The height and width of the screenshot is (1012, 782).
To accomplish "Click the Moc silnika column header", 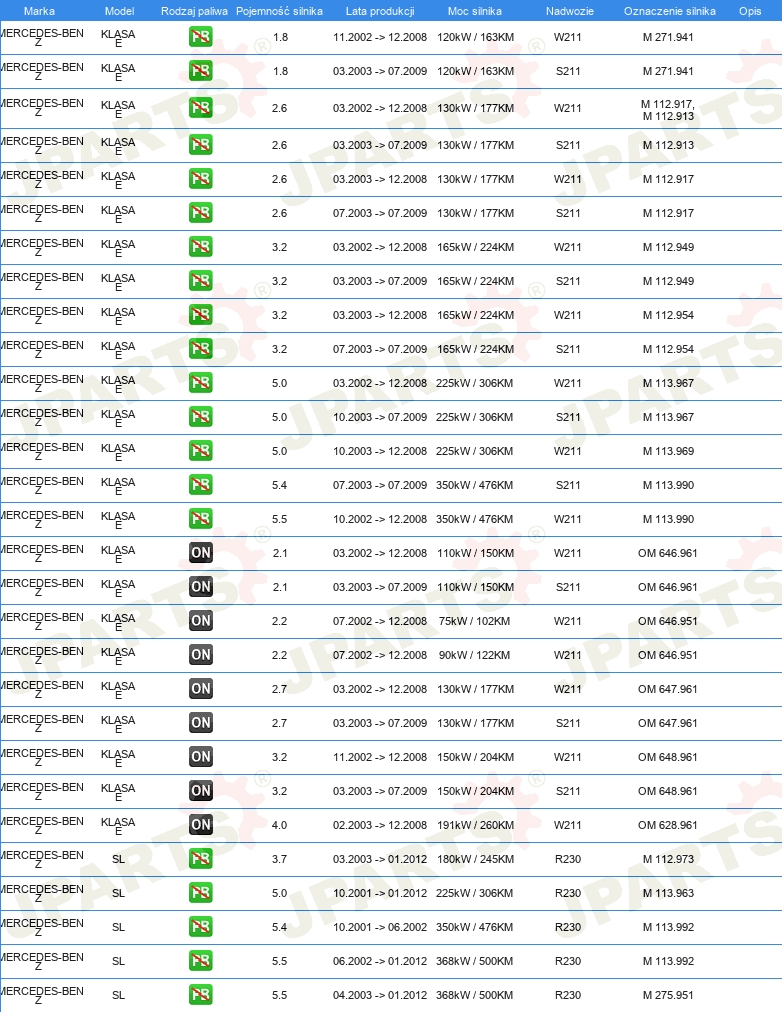I will 475,11.
